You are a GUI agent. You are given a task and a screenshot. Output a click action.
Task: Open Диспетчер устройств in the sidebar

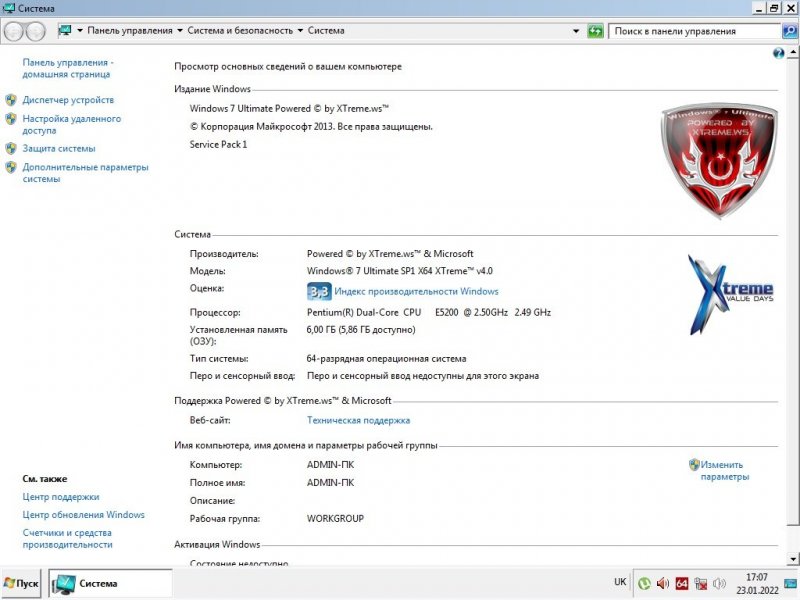click(68, 100)
